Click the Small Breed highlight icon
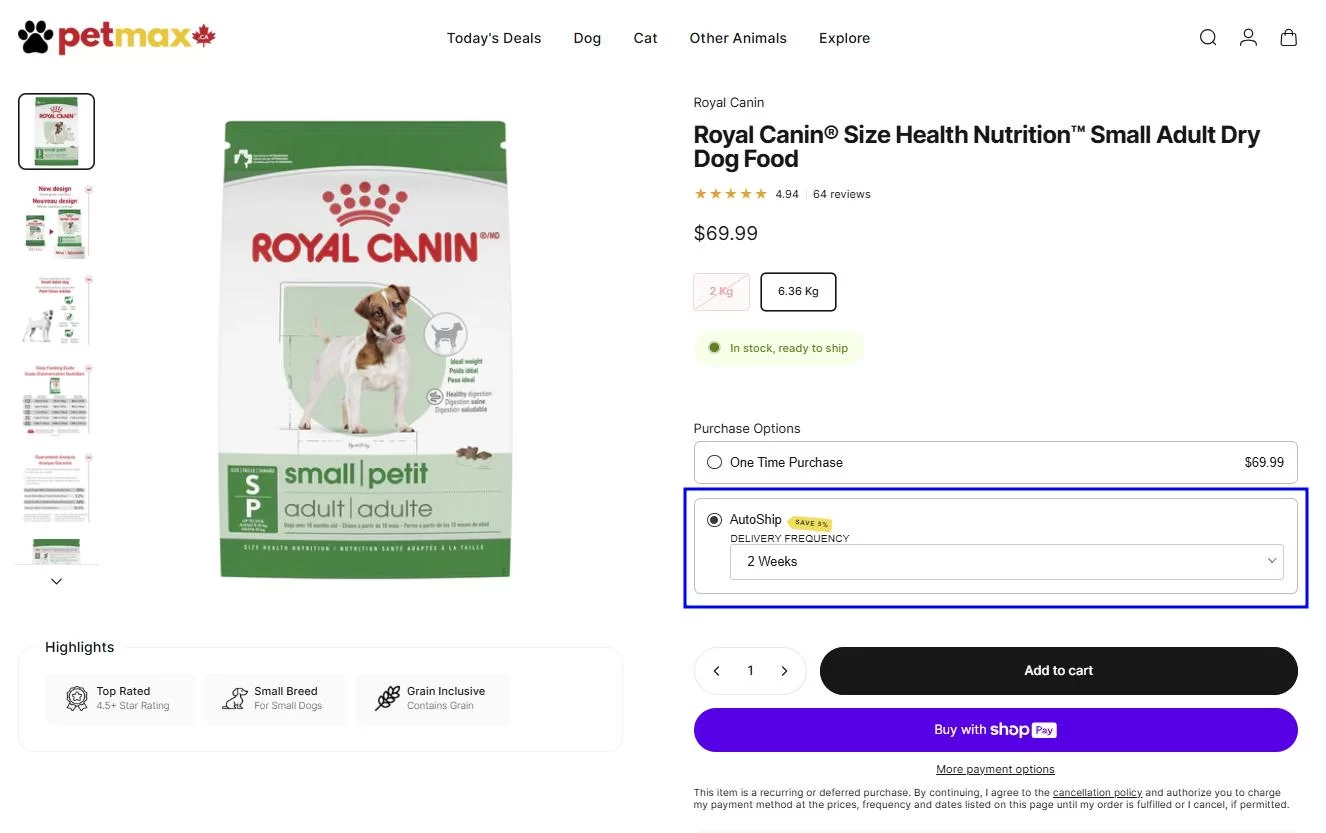The width and height of the screenshot is (1326, 833). coord(235,698)
